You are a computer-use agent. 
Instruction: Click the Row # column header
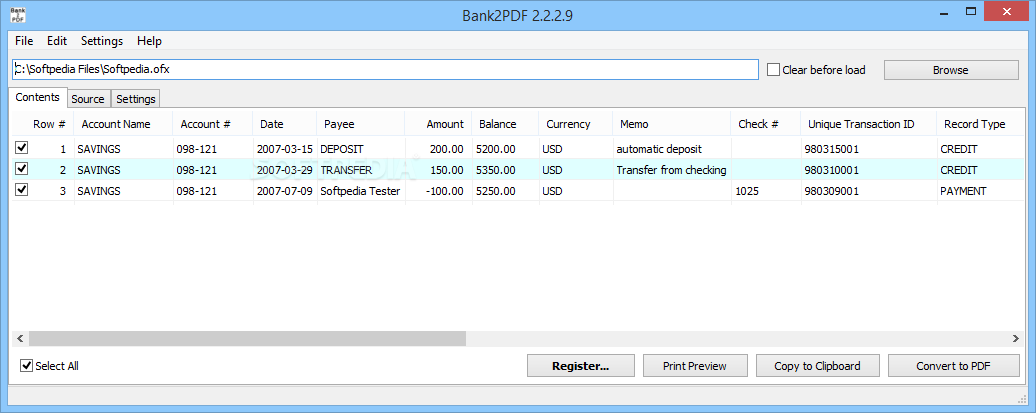[x=44, y=124]
